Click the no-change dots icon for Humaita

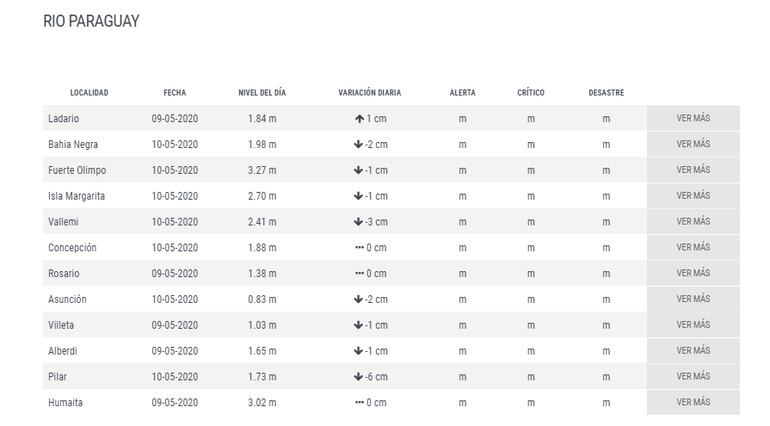tap(359, 403)
